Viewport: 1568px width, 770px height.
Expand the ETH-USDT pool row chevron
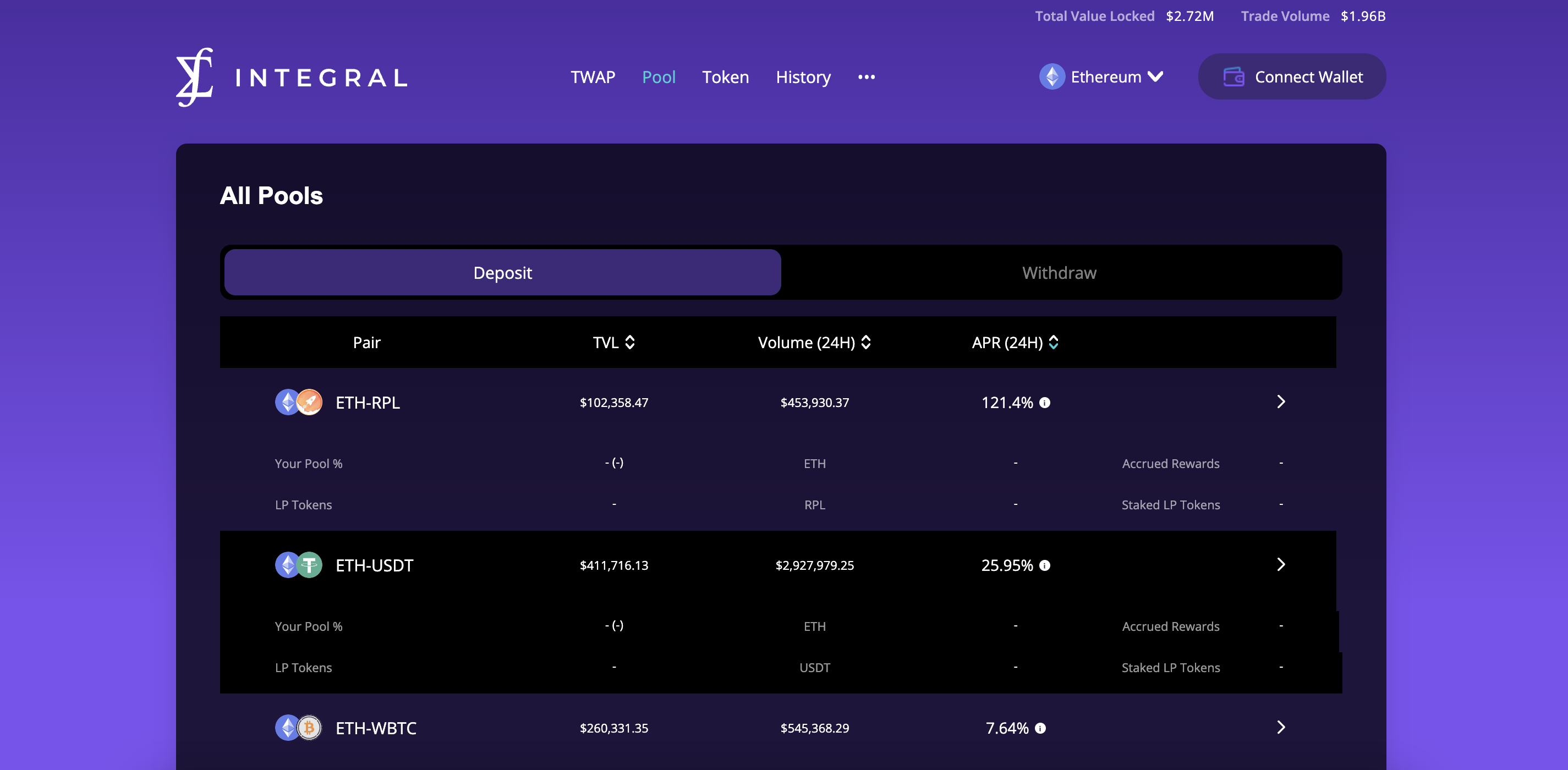point(1281,564)
